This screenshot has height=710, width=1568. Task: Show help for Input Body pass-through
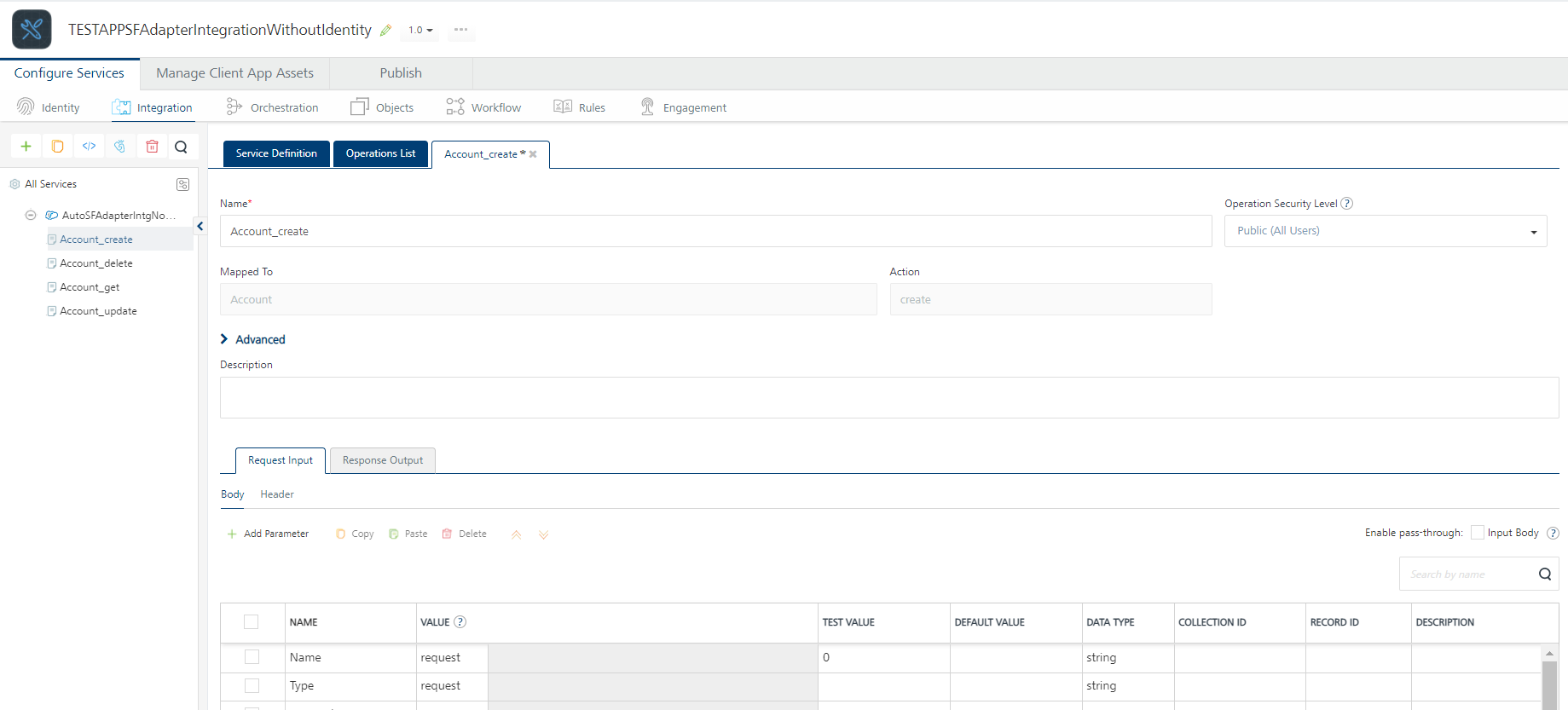1553,534
